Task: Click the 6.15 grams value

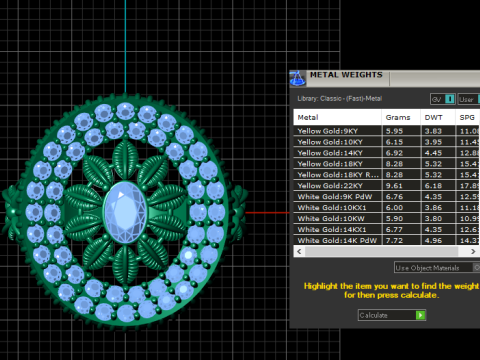Action: pos(394,142)
